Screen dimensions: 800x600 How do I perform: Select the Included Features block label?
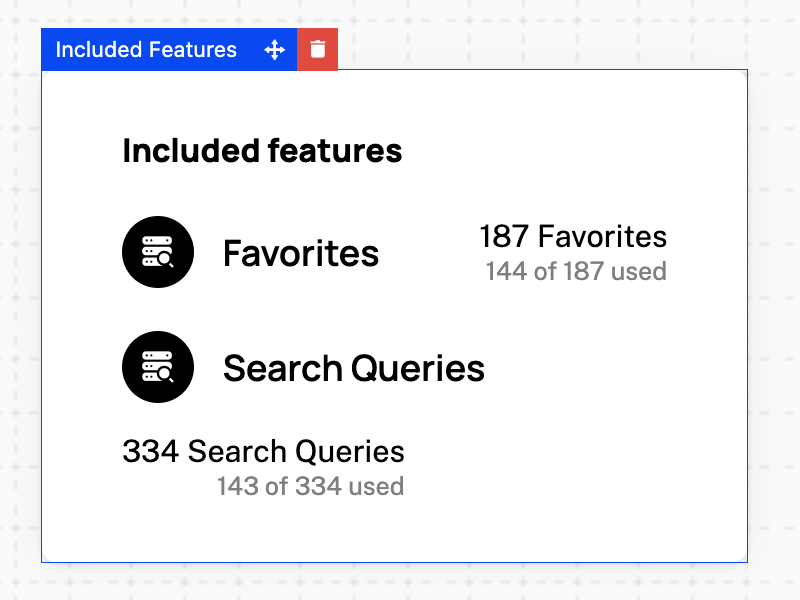145,49
